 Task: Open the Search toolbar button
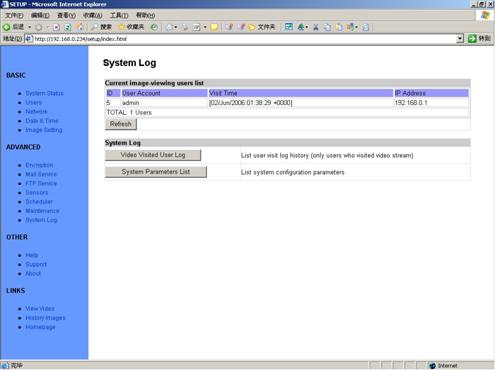pos(101,27)
